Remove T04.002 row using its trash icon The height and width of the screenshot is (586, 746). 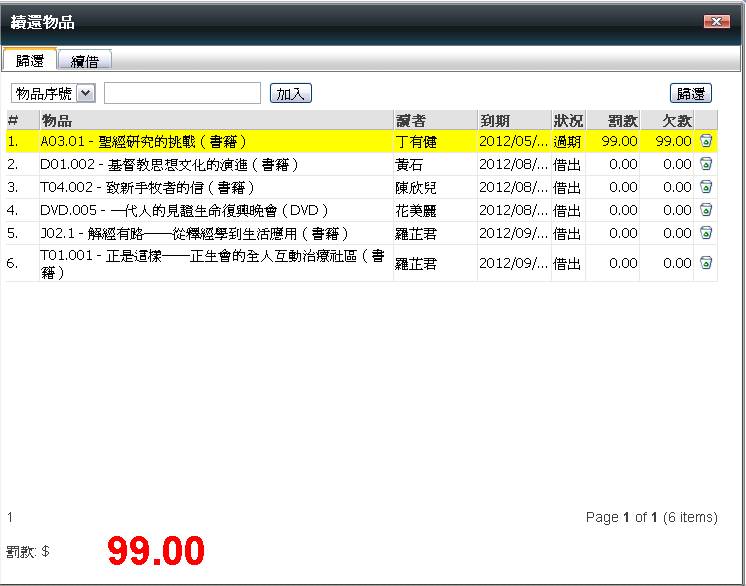pyautogui.click(x=706, y=187)
